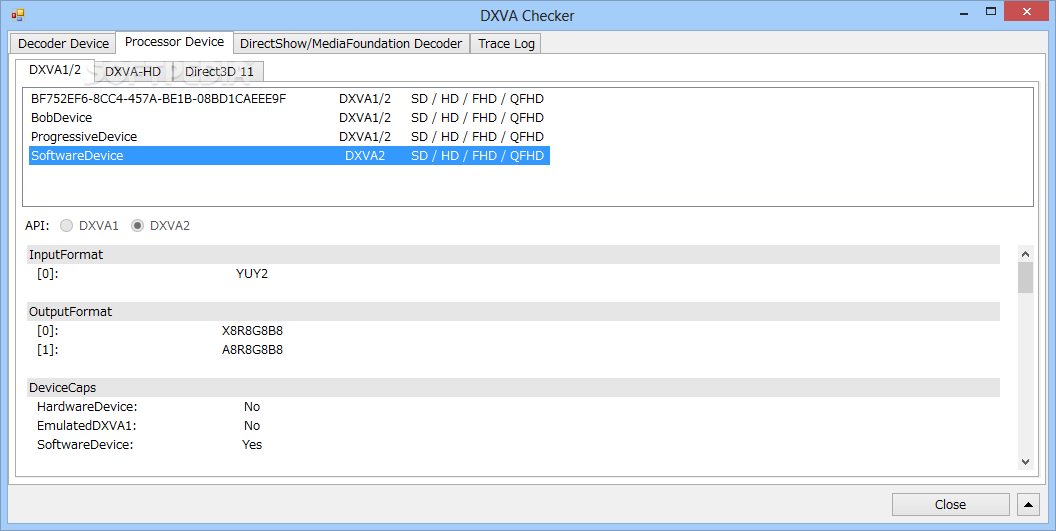Viewport: 1056px width, 531px height.
Task: Click the EmulatedDXVA1 label
Action: (x=87, y=426)
